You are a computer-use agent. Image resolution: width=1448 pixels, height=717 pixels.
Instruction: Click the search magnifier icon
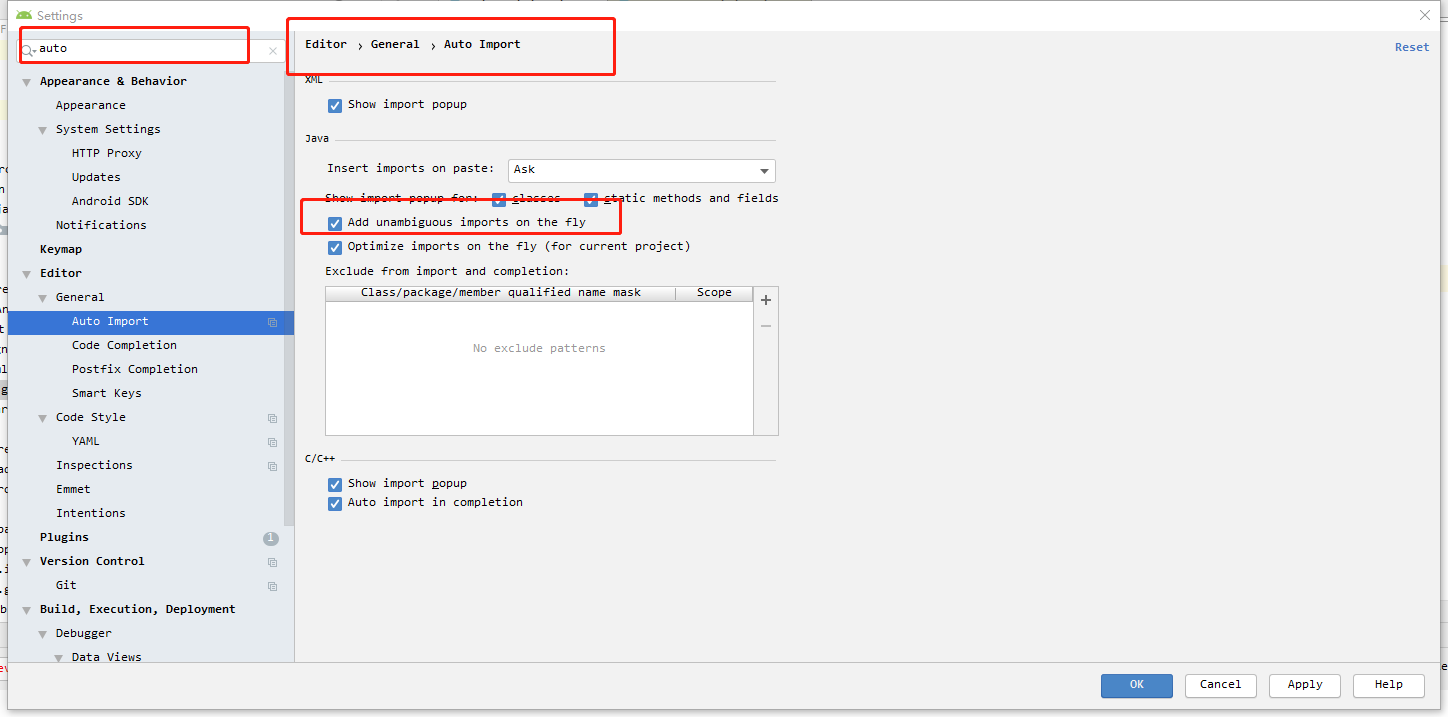(x=28, y=49)
